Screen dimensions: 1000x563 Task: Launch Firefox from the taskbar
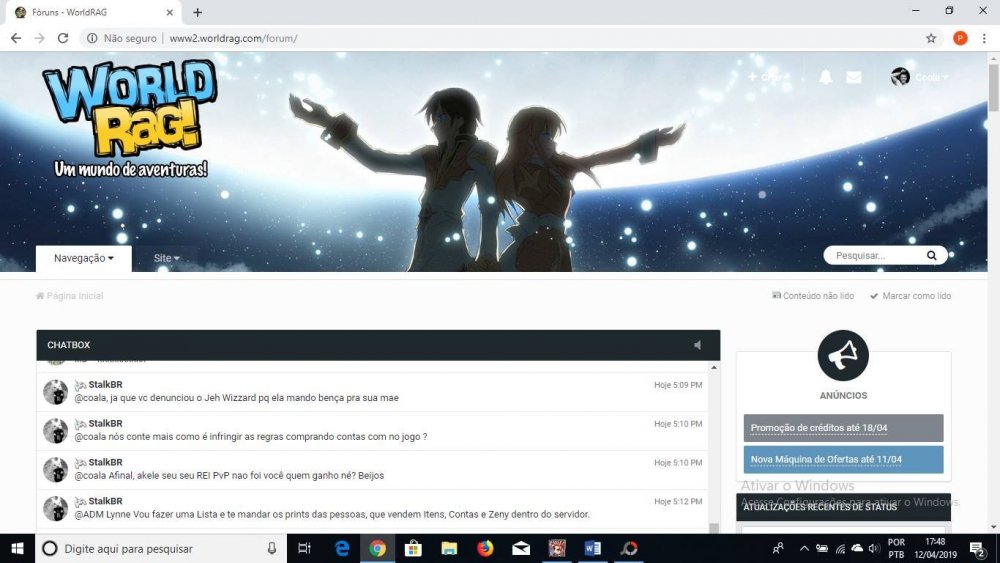coord(485,548)
